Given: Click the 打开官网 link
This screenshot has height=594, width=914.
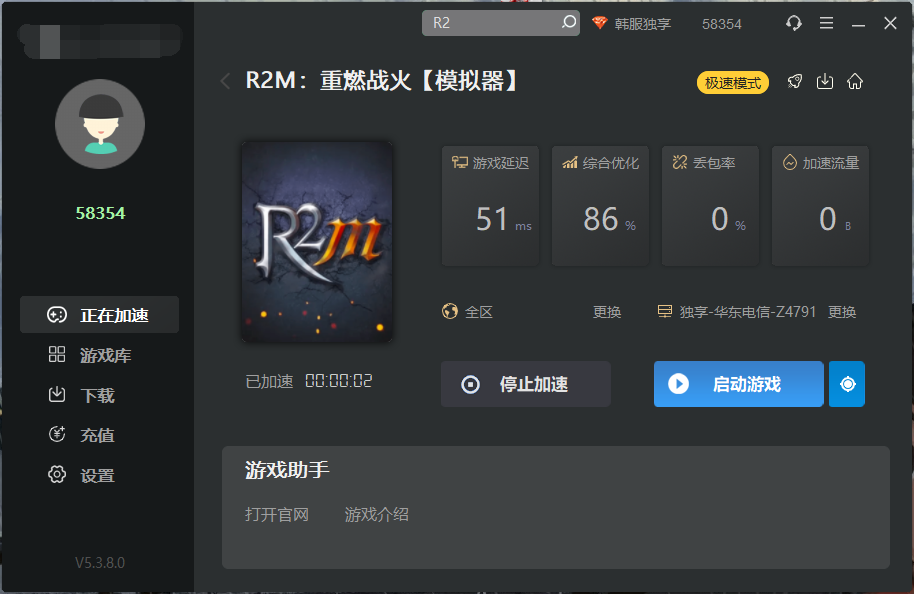Looking at the screenshot, I should tap(277, 515).
